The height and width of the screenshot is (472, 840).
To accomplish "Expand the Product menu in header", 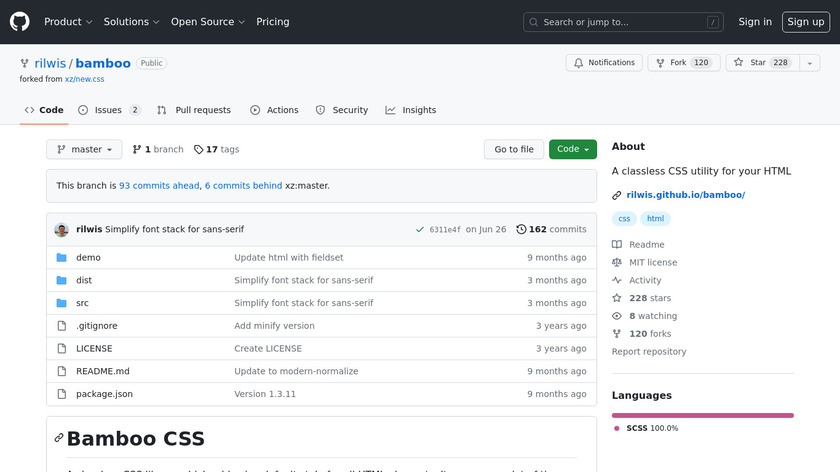I will (68, 22).
